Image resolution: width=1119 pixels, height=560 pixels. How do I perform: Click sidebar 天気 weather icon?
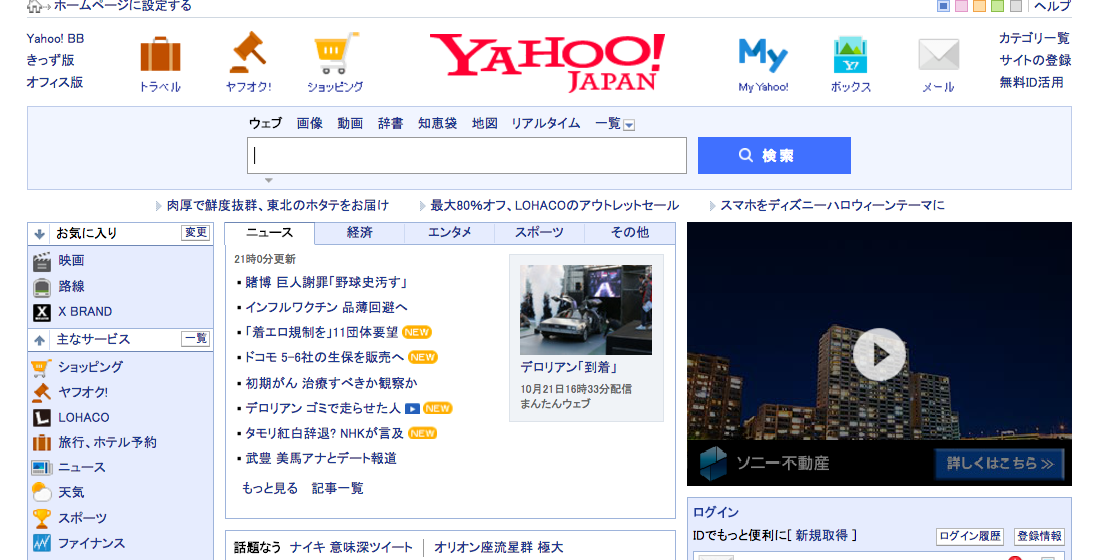click(x=42, y=492)
